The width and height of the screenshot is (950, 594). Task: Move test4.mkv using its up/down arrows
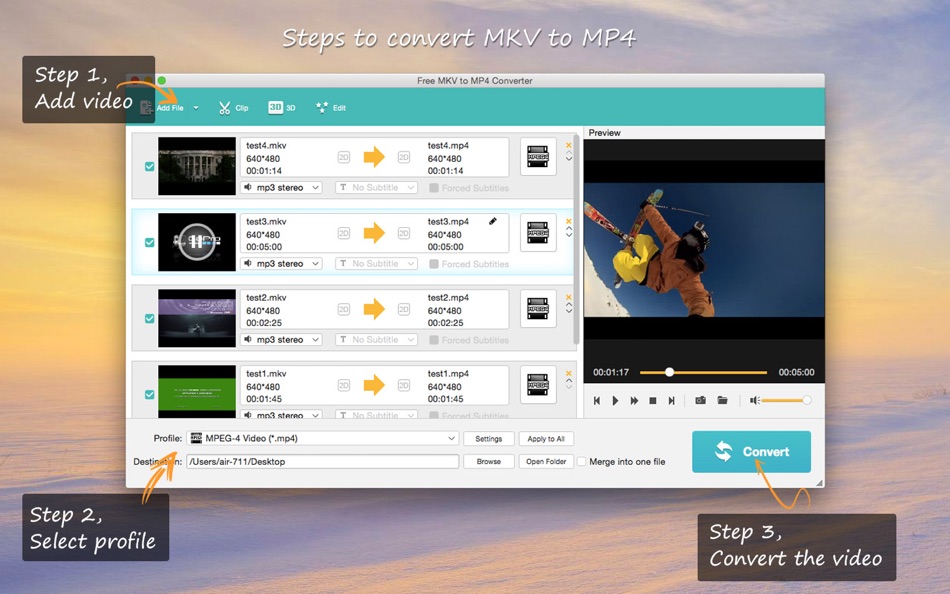(x=569, y=156)
